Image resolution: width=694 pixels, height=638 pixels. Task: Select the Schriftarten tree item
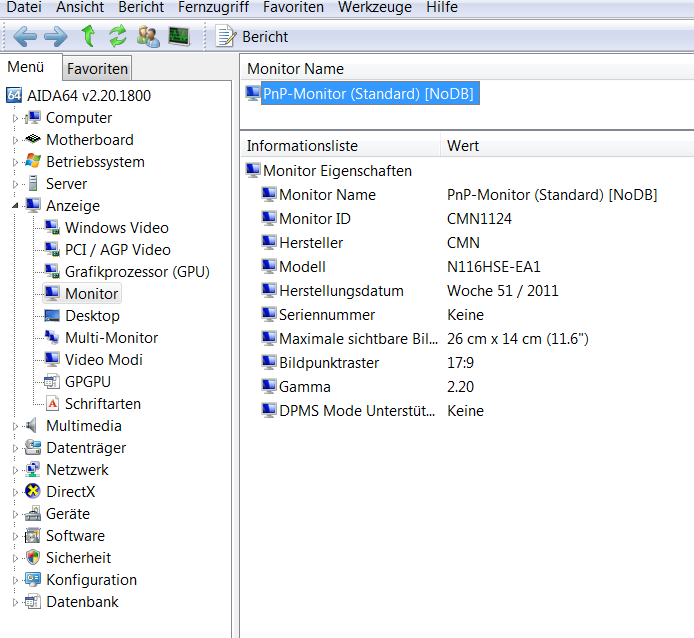[x=103, y=404]
